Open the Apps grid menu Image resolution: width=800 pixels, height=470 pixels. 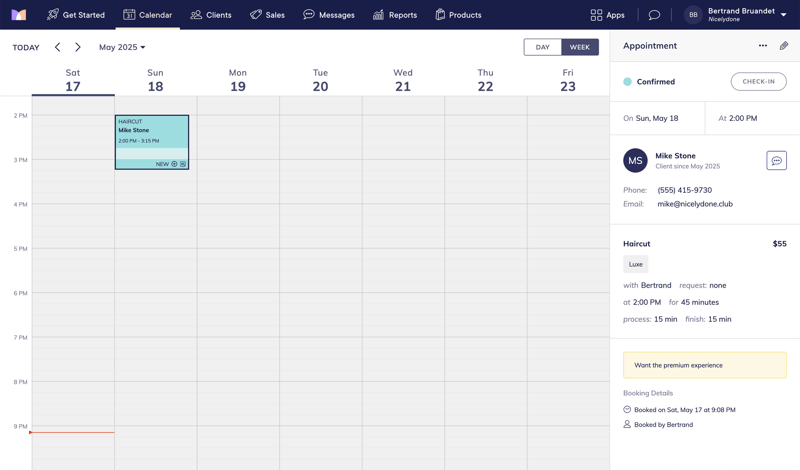607,15
